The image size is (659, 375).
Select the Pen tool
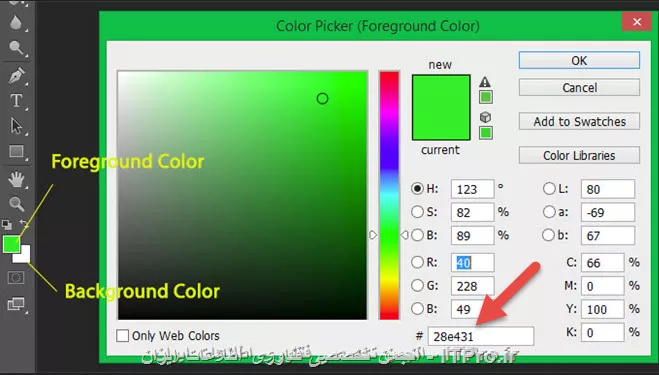click(x=16, y=75)
